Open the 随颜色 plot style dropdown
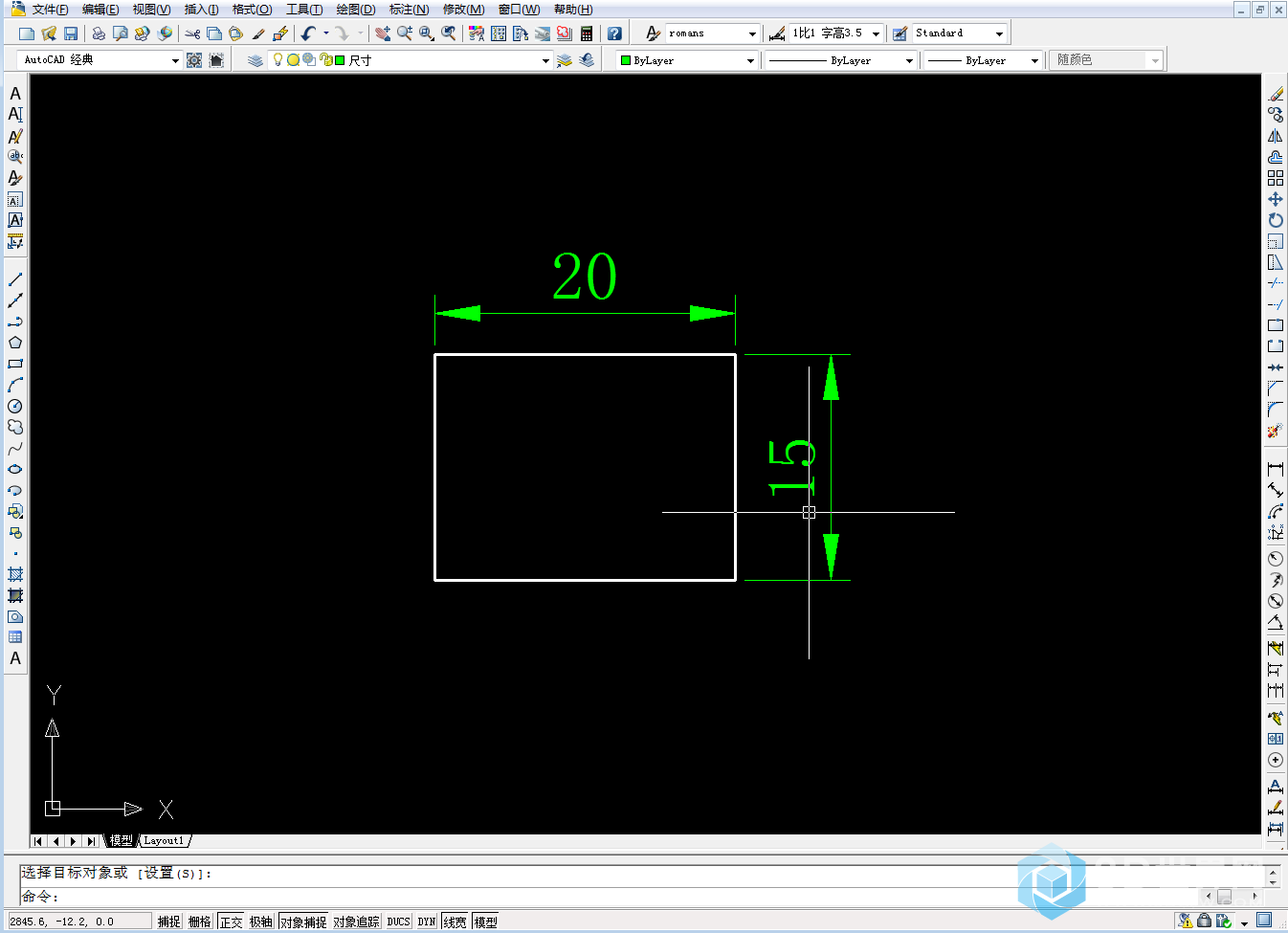 point(1155,60)
